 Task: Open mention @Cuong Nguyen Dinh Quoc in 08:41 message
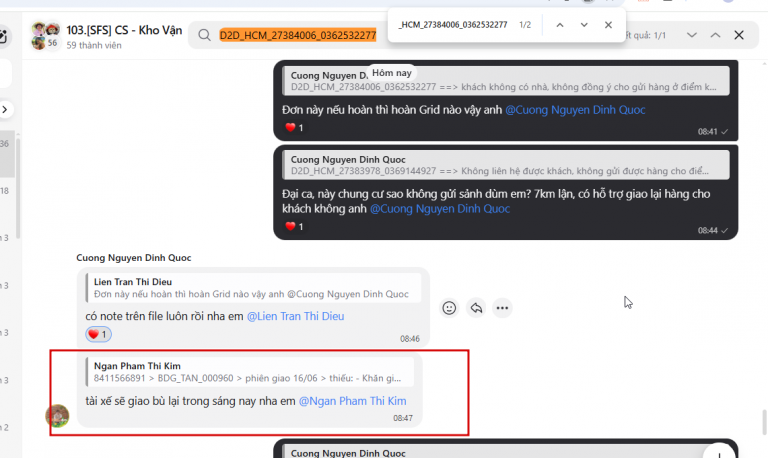(x=575, y=110)
